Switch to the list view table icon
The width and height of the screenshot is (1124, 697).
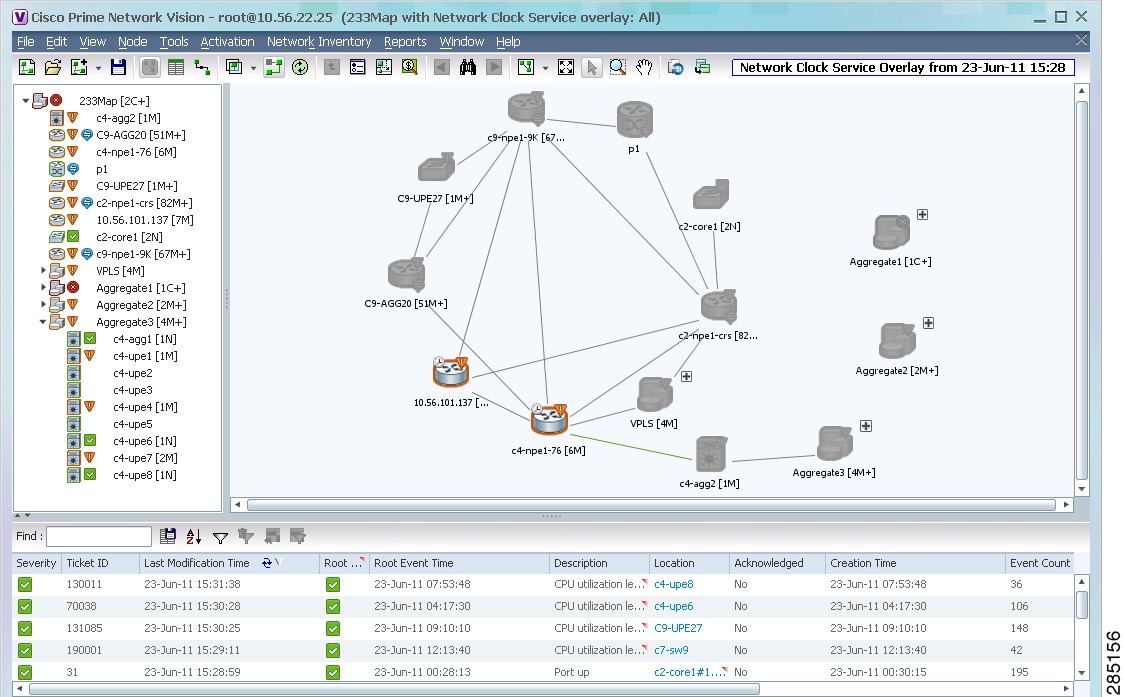point(176,67)
